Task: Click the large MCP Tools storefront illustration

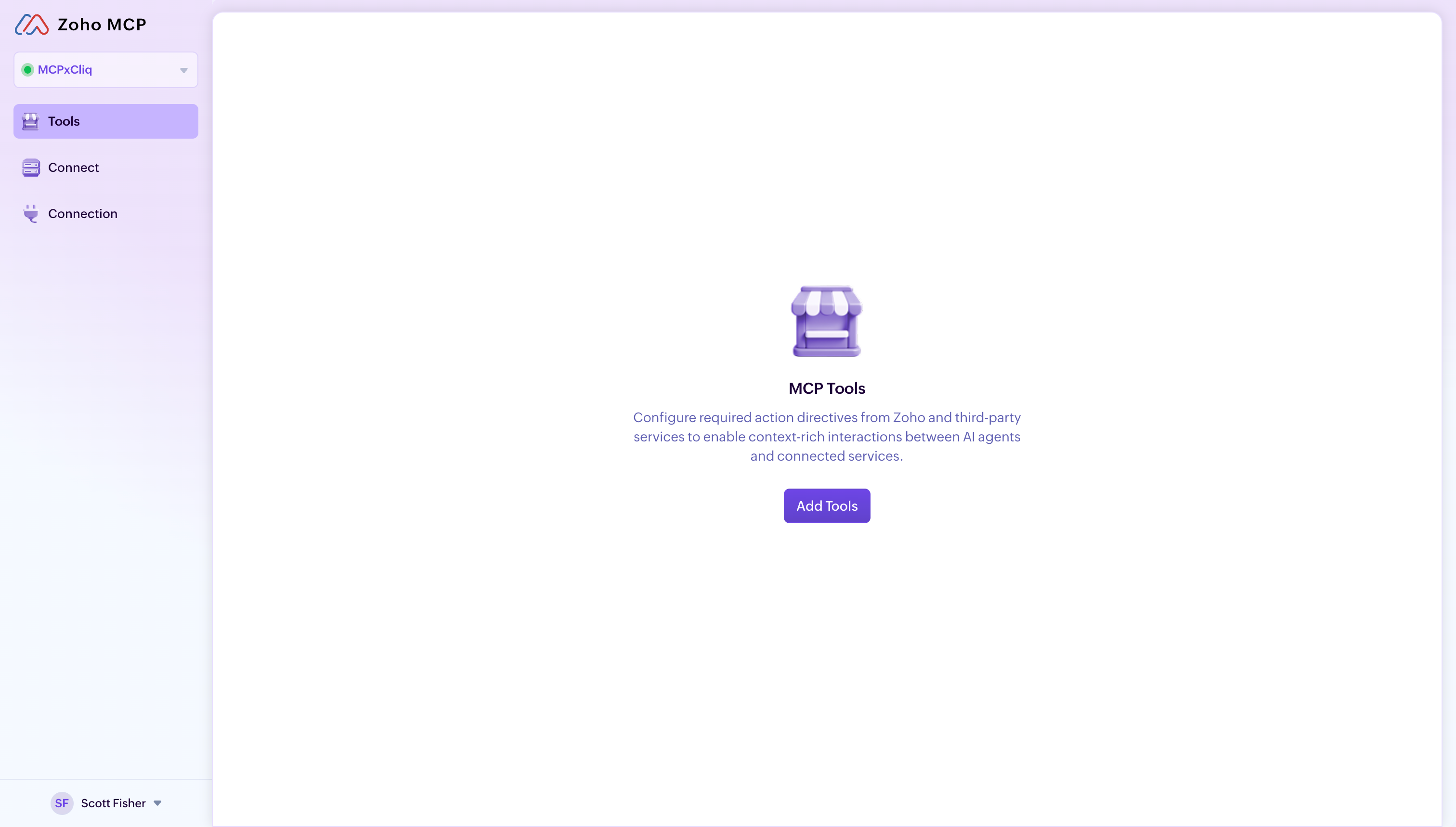Action: [827, 322]
